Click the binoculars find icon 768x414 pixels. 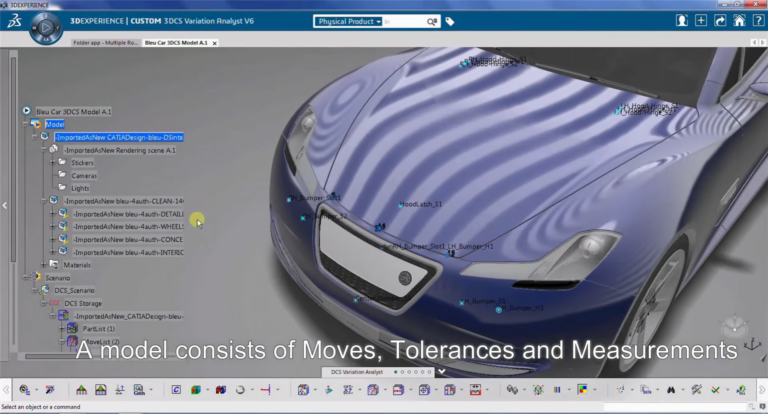pyautogui.click(x=671, y=390)
